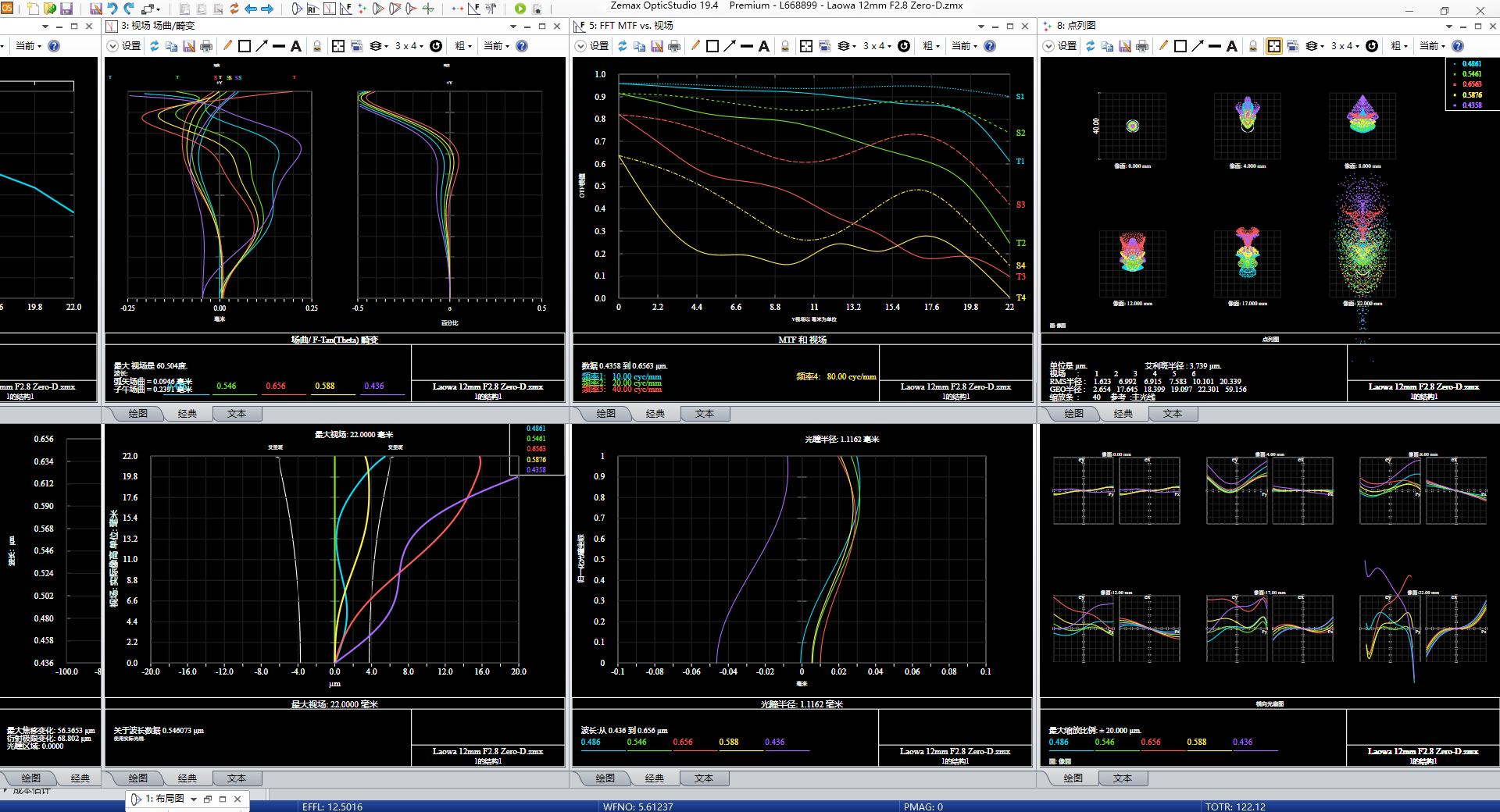This screenshot has height=812, width=1500.
Task: Click the blue forward arrow in main toolbar
Action: pyautogui.click(x=267, y=9)
